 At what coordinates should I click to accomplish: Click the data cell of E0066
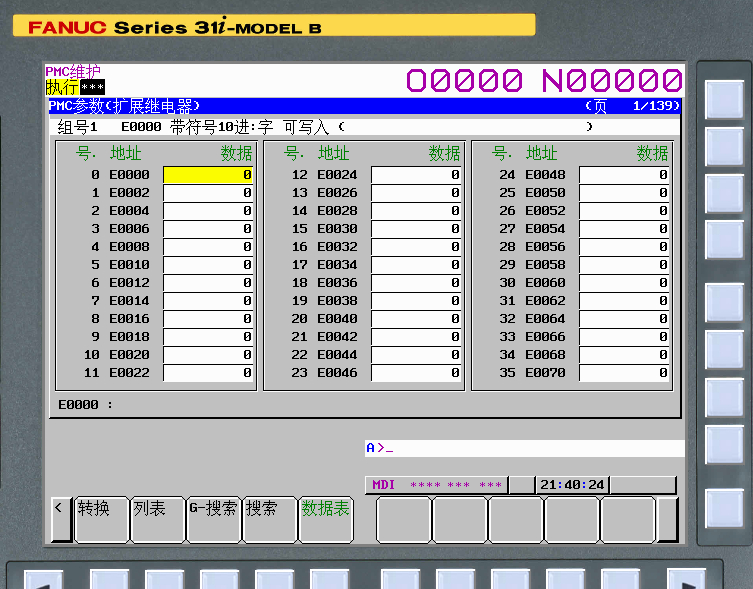point(624,337)
